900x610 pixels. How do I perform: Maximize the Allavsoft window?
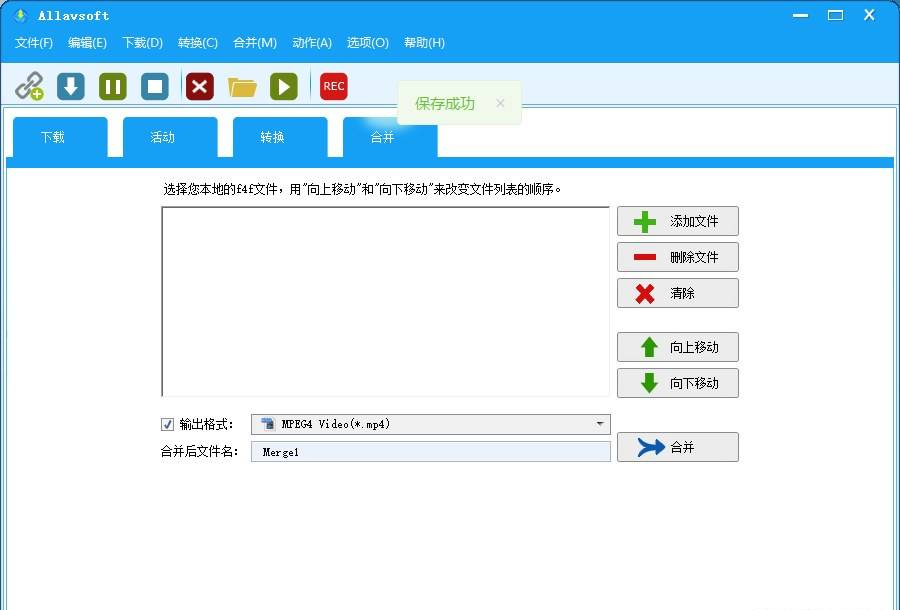pyautogui.click(x=835, y=15)
